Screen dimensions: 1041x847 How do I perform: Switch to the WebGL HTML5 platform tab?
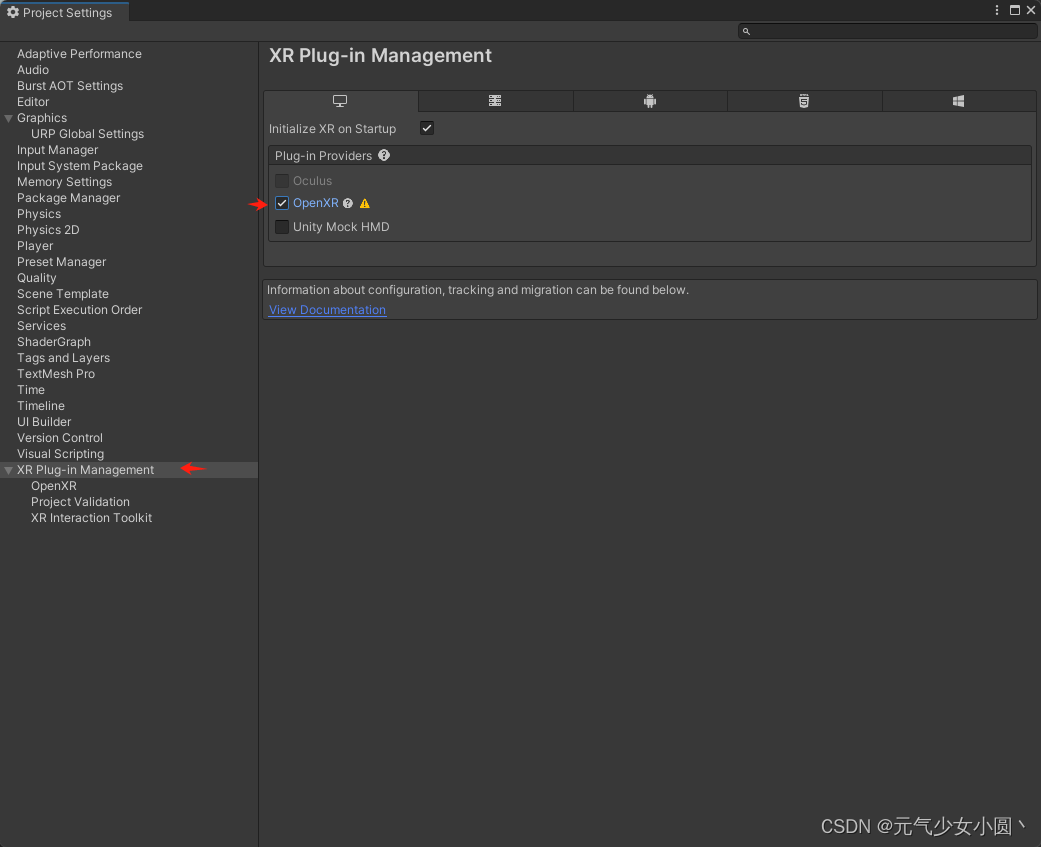click(x=804, y=101)
